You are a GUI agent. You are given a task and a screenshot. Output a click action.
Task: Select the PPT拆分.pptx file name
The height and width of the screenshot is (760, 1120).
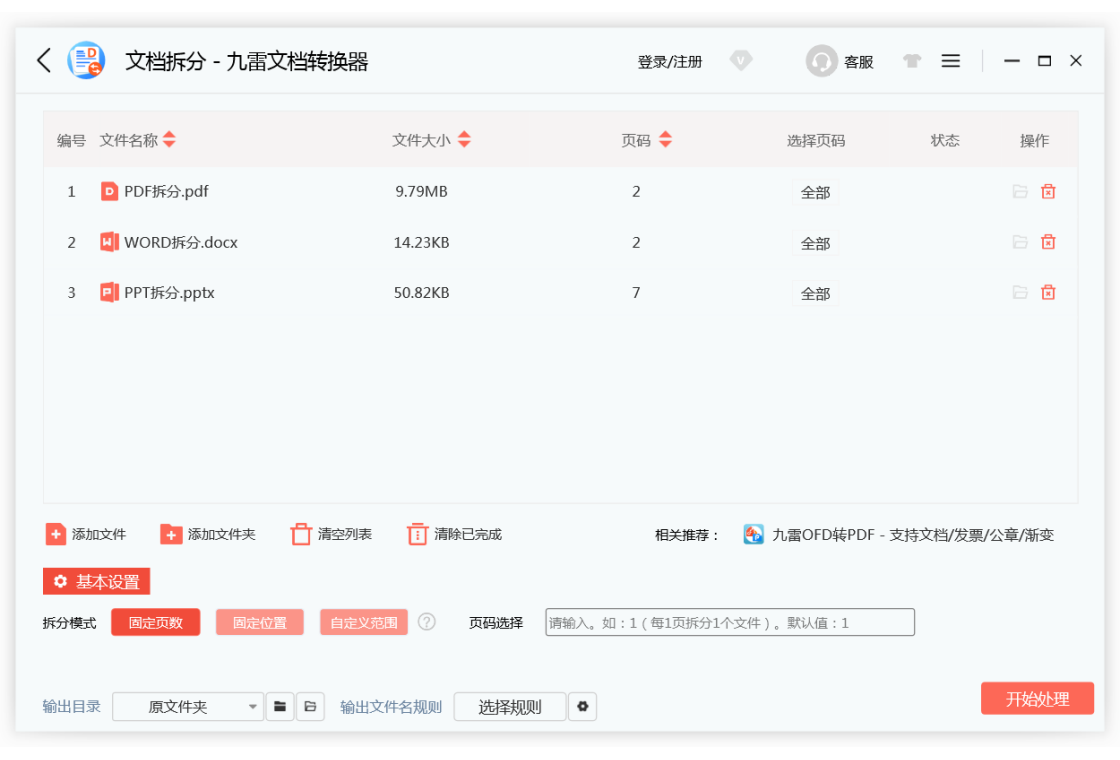click(x=169, y=293)
